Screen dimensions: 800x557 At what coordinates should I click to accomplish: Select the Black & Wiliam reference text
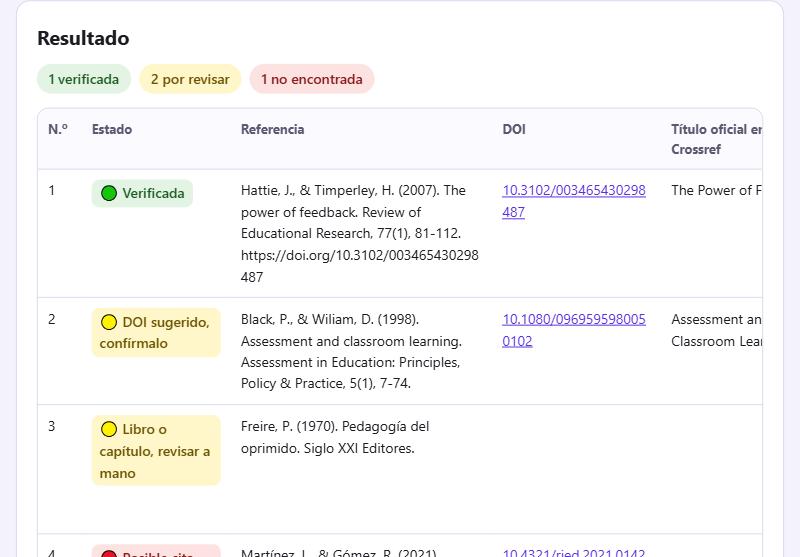point(352,351)
